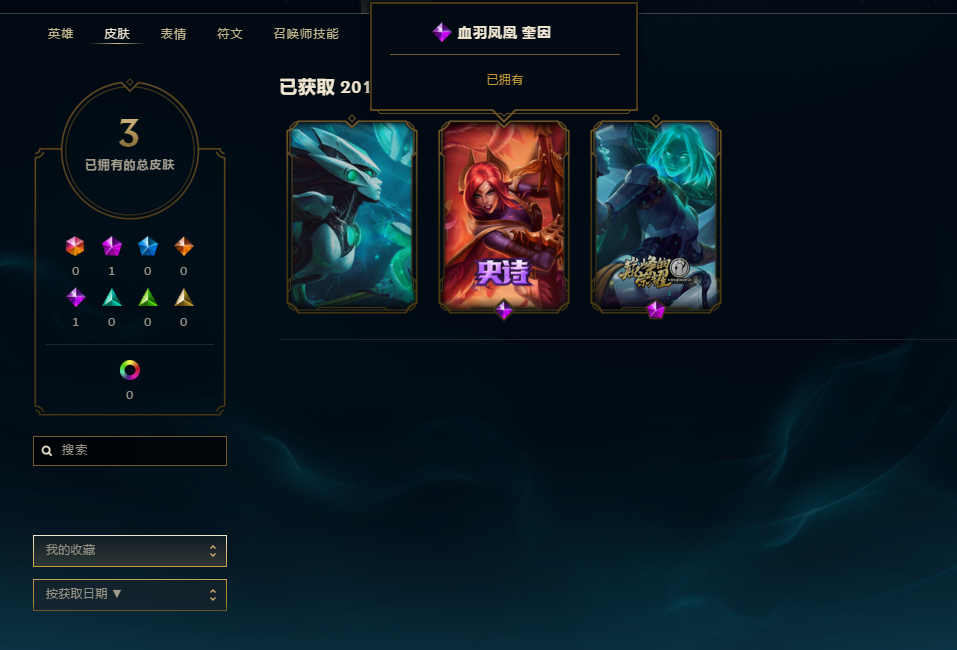The image size is (957, 650).
Task: Open the 按获取日期 sort dropdown
Action: (x=130, y=594)
